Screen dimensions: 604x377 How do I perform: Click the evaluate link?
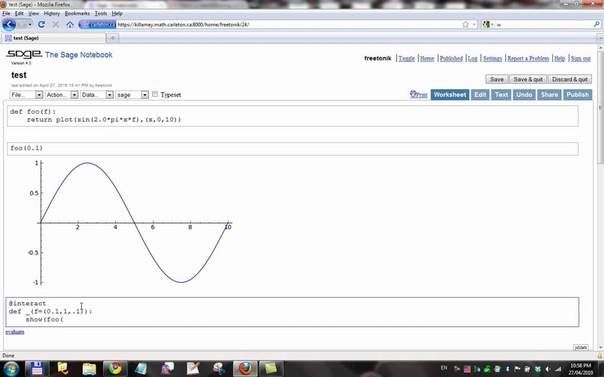15,332
